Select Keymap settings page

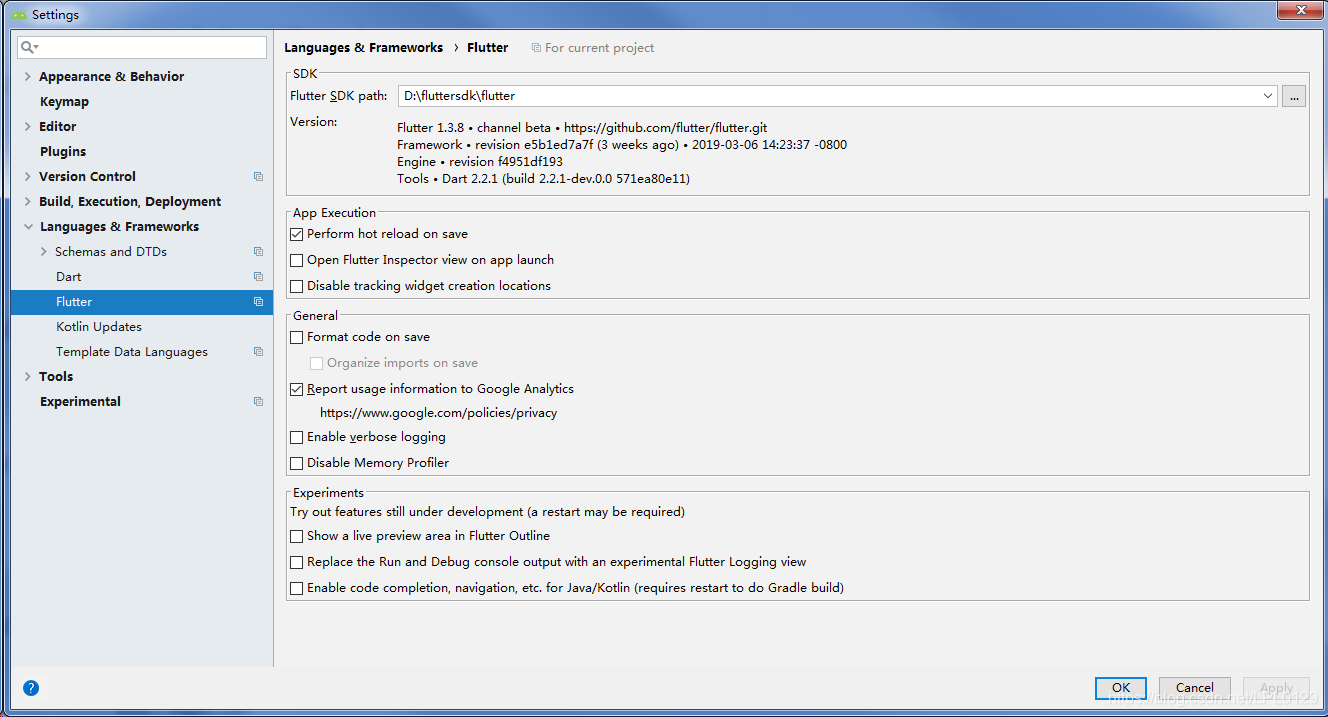[64, 102]
